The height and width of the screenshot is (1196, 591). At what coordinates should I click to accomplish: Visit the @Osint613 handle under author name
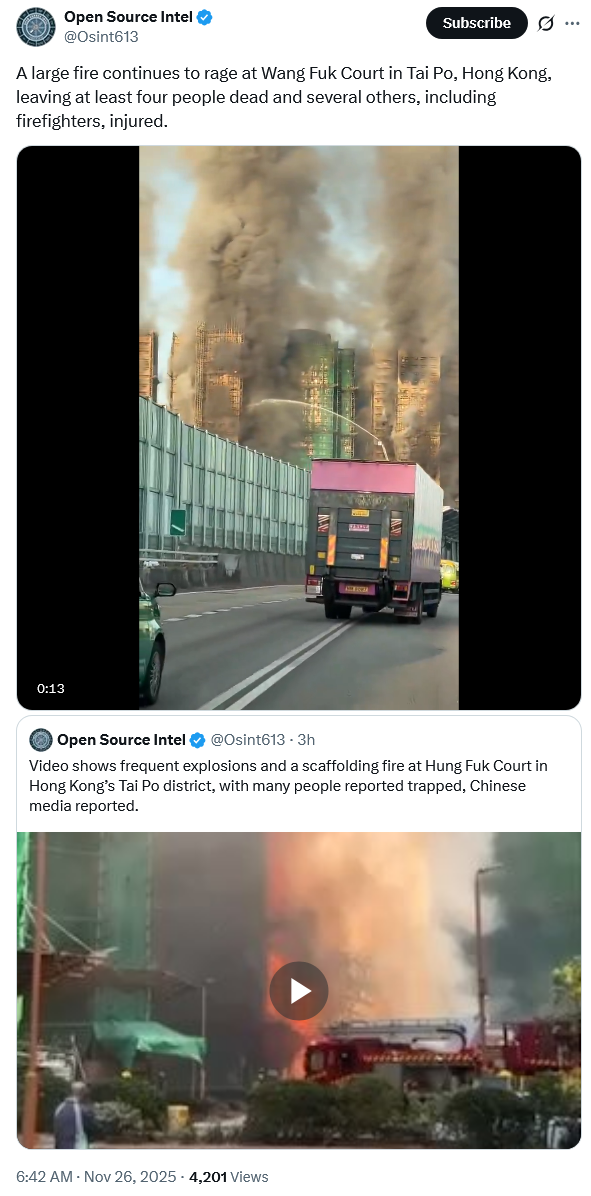pyautogui.click(x=101, y=36)
